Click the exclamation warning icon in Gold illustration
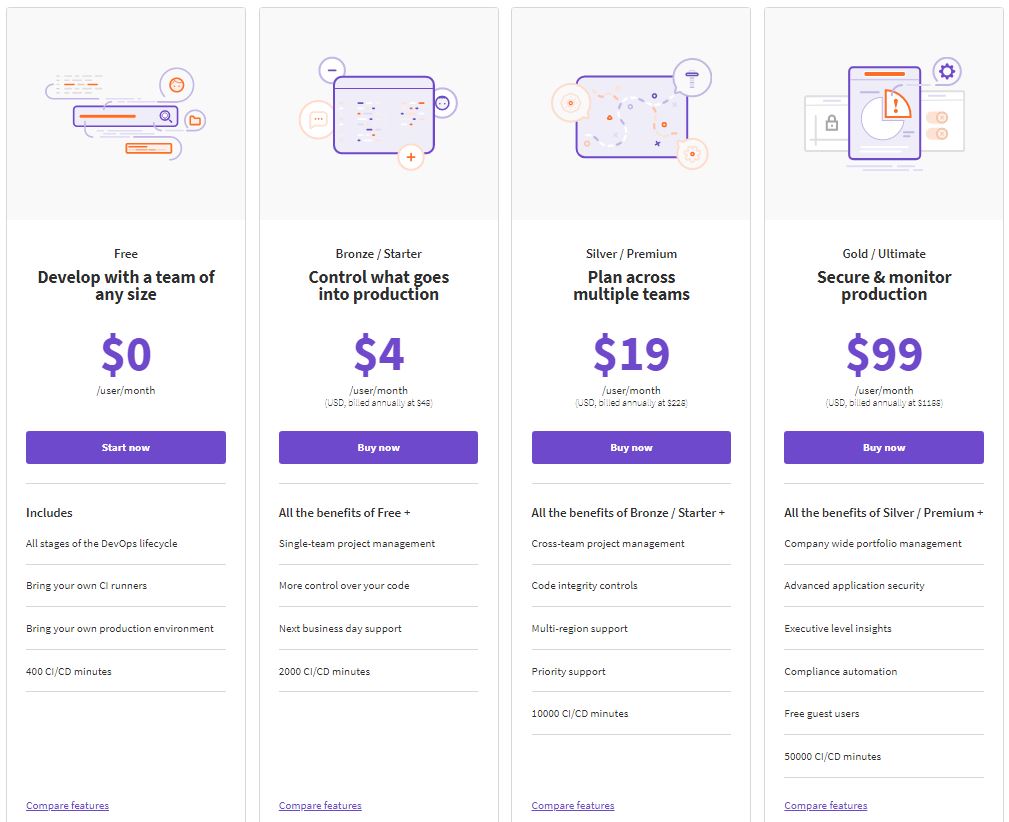Viewport: 1009px width, 822px height. tap(896, 103)
